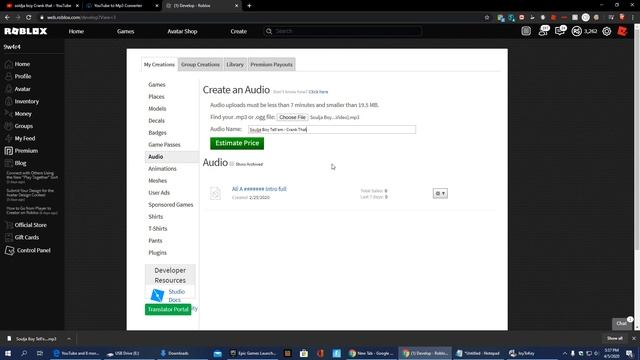Screen dimensions: 640x360
Task: Open My Feed in the left sidebar
Action: click(x=24, y=138)
